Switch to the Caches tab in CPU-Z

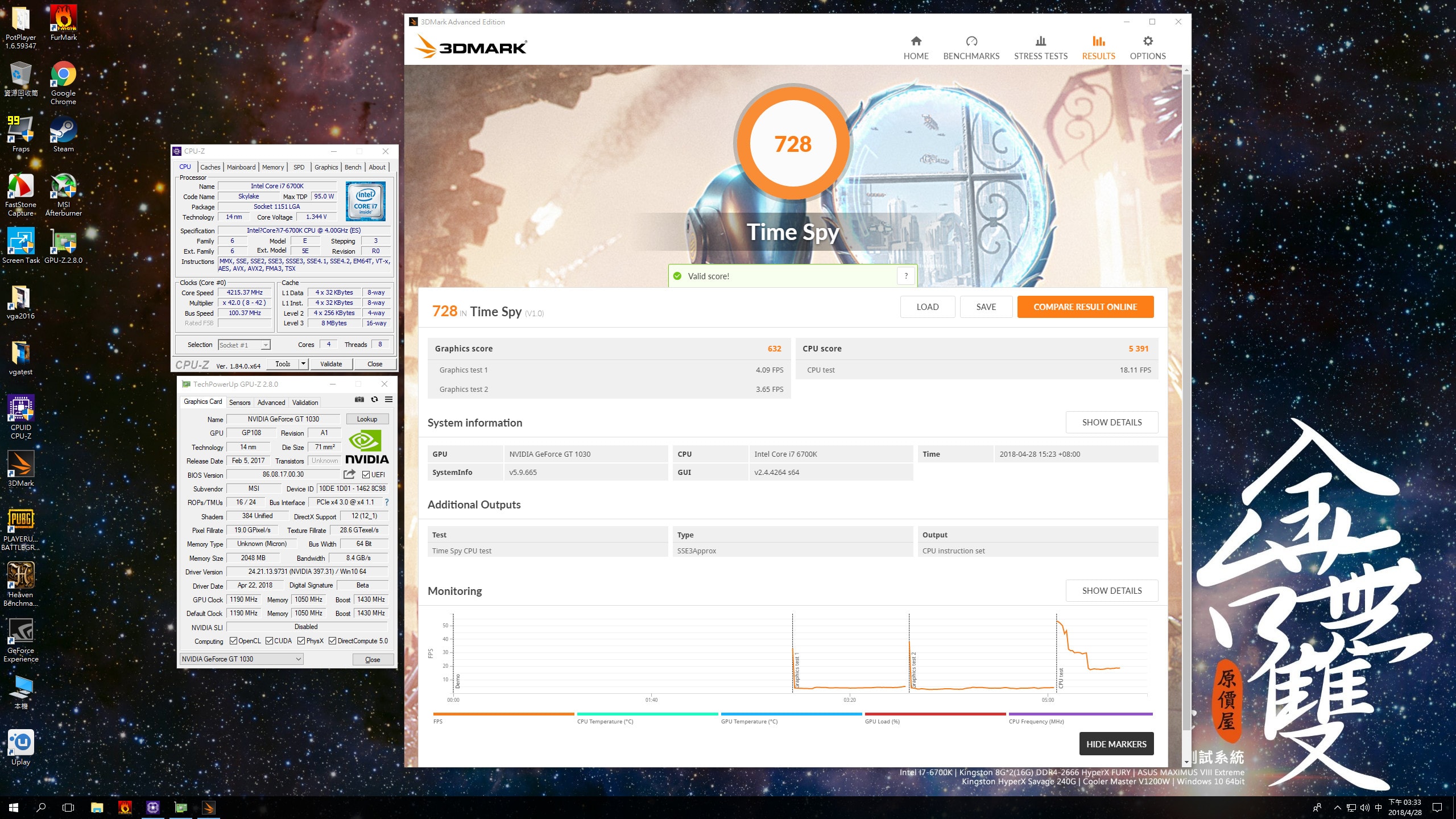point(210,167)
